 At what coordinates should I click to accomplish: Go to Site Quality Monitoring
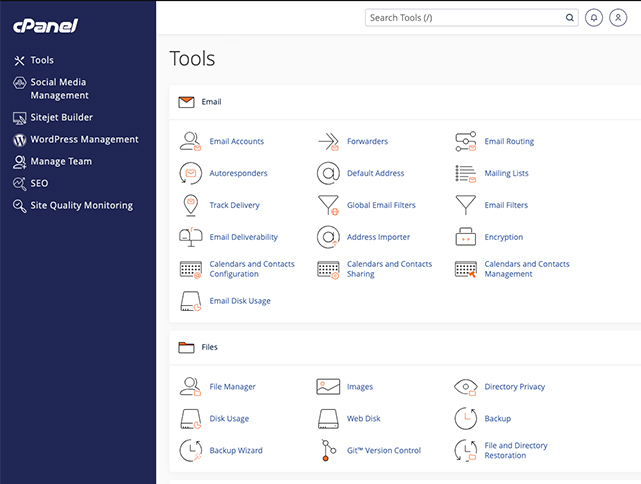click(x=81, y=205)
